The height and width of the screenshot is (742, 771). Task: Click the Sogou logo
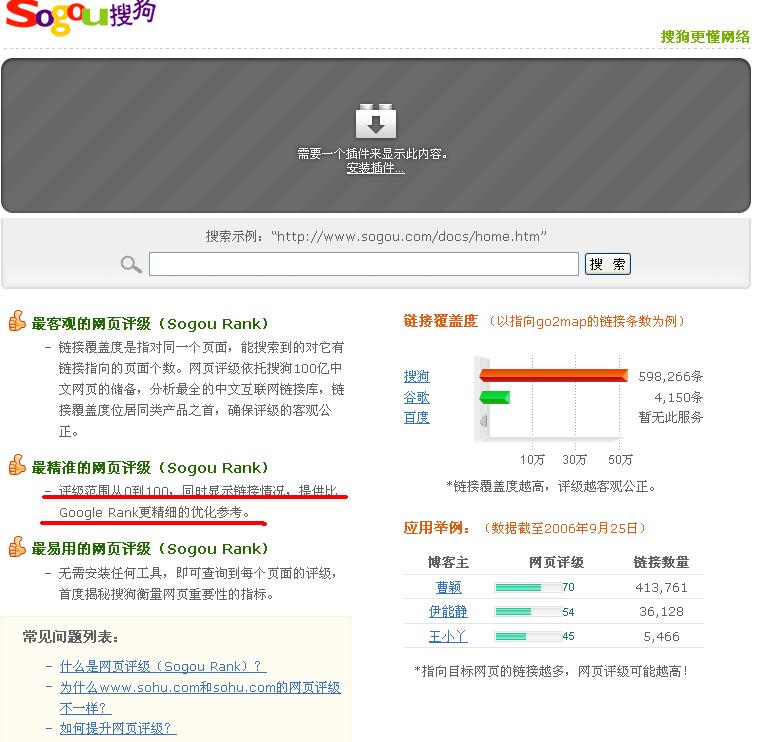pos(79,15)
